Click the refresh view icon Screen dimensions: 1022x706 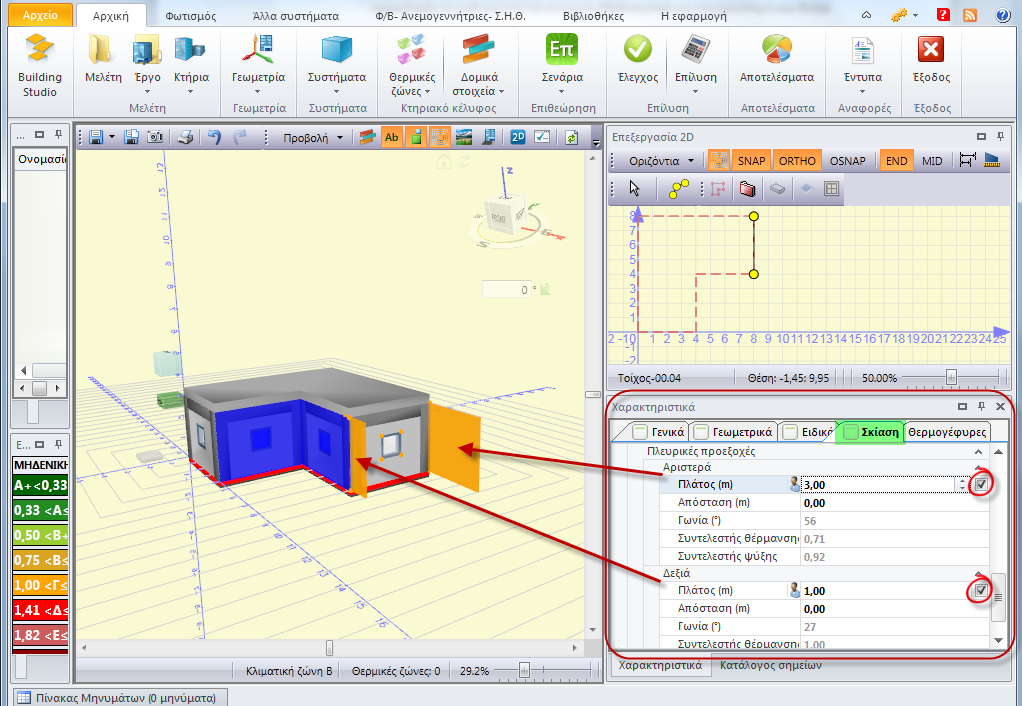[572, 137]
